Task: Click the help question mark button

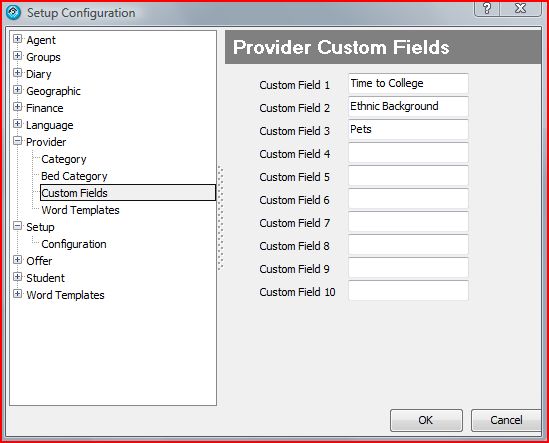Action: click(487, 8)
